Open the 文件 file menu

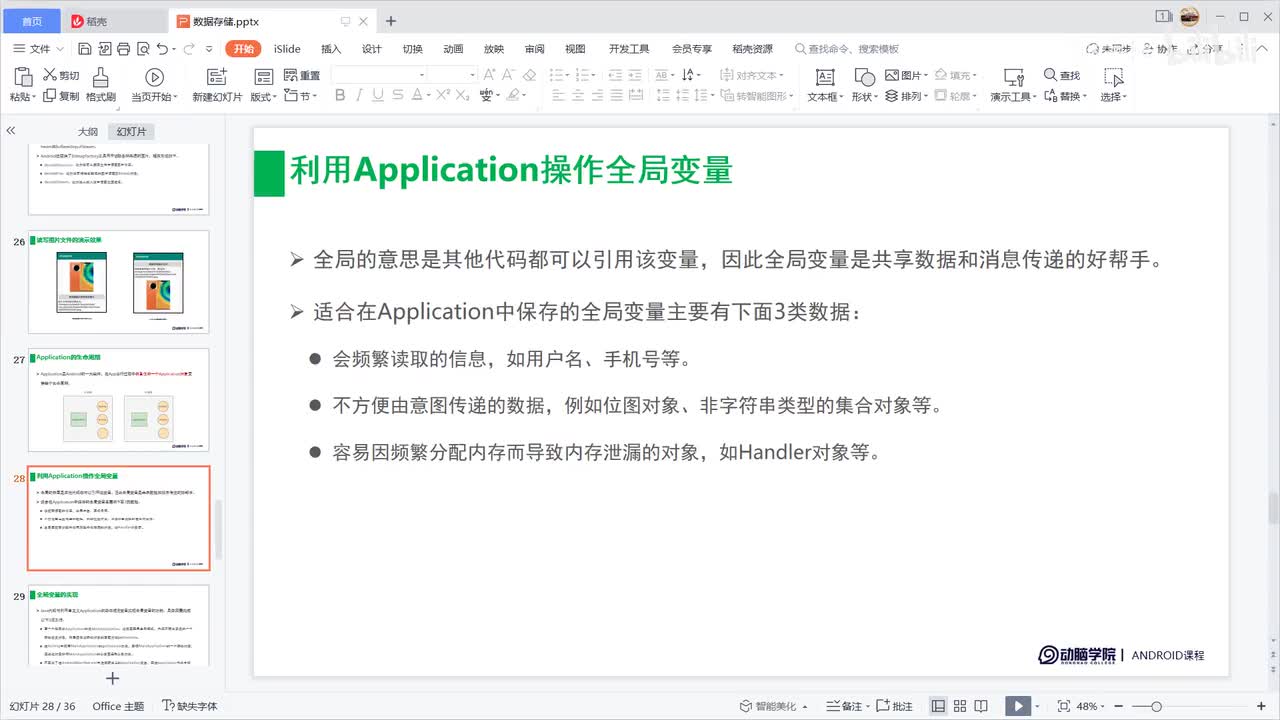click(x=39, y=49)
